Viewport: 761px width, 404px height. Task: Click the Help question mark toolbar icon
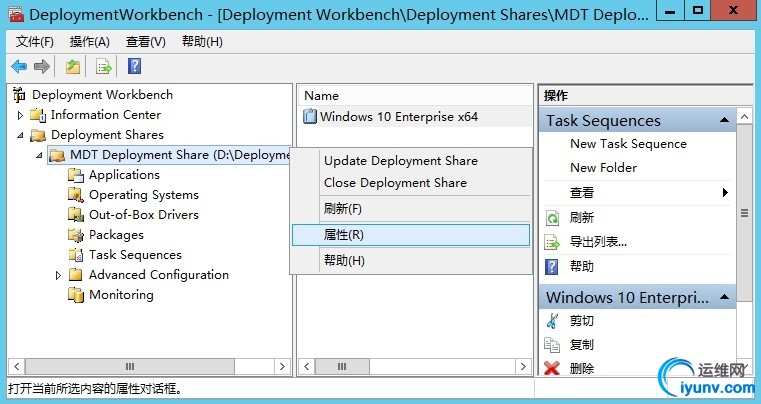pyautogui.click(x=134, y=67)
